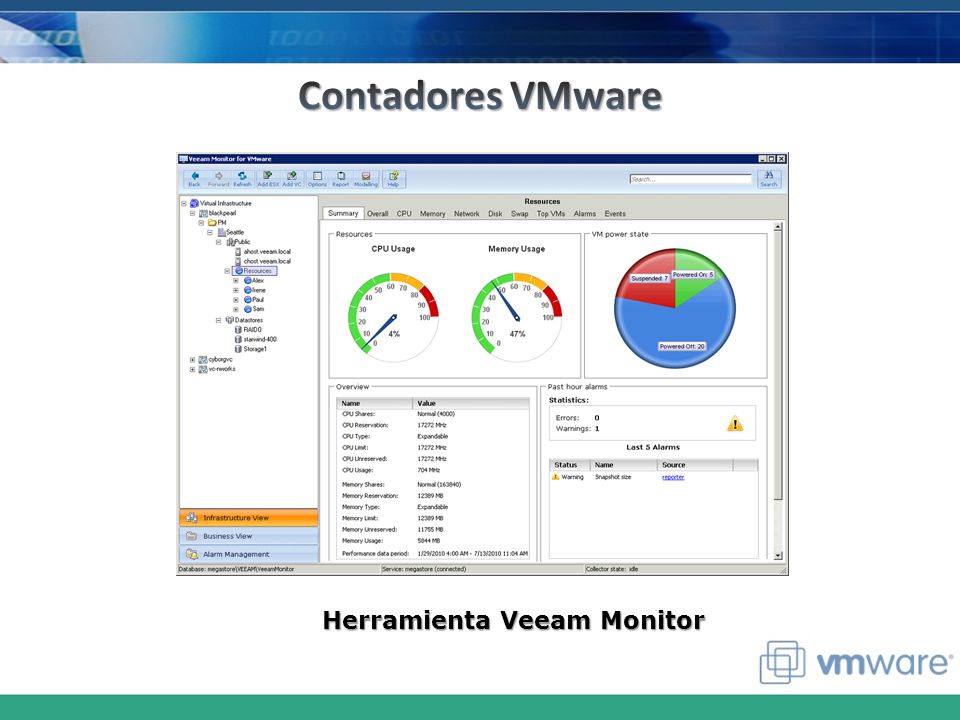The width and height of the screenshot is (960, 720).
Task: Open the Alarms tab
Action: pyautogui.click(x=585, y=214)
